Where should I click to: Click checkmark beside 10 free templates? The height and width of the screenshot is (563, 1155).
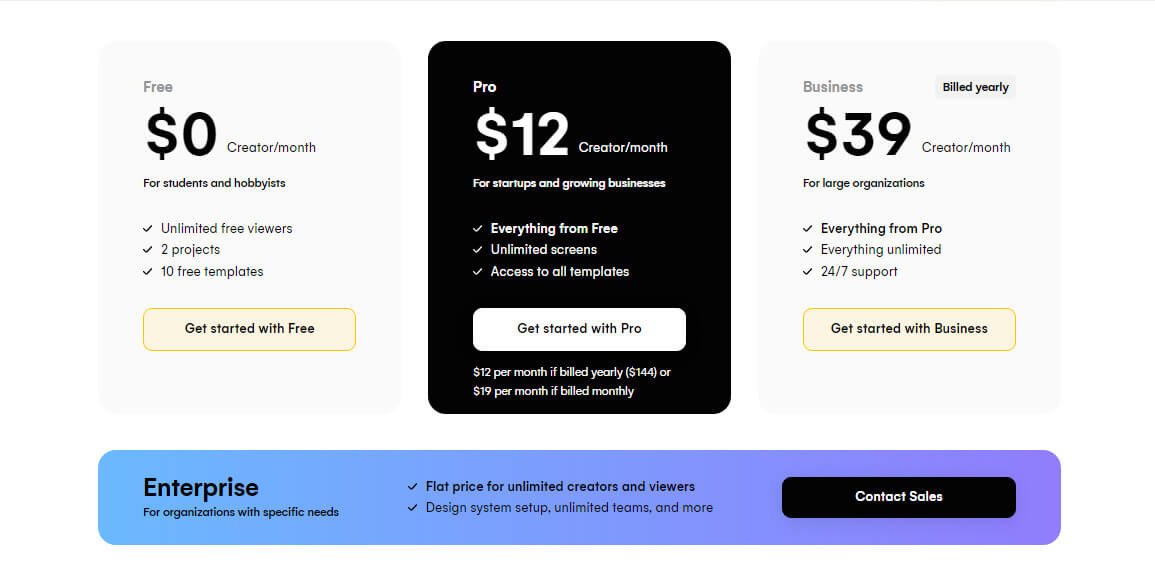pyautogui.click(x=148, y=272)
